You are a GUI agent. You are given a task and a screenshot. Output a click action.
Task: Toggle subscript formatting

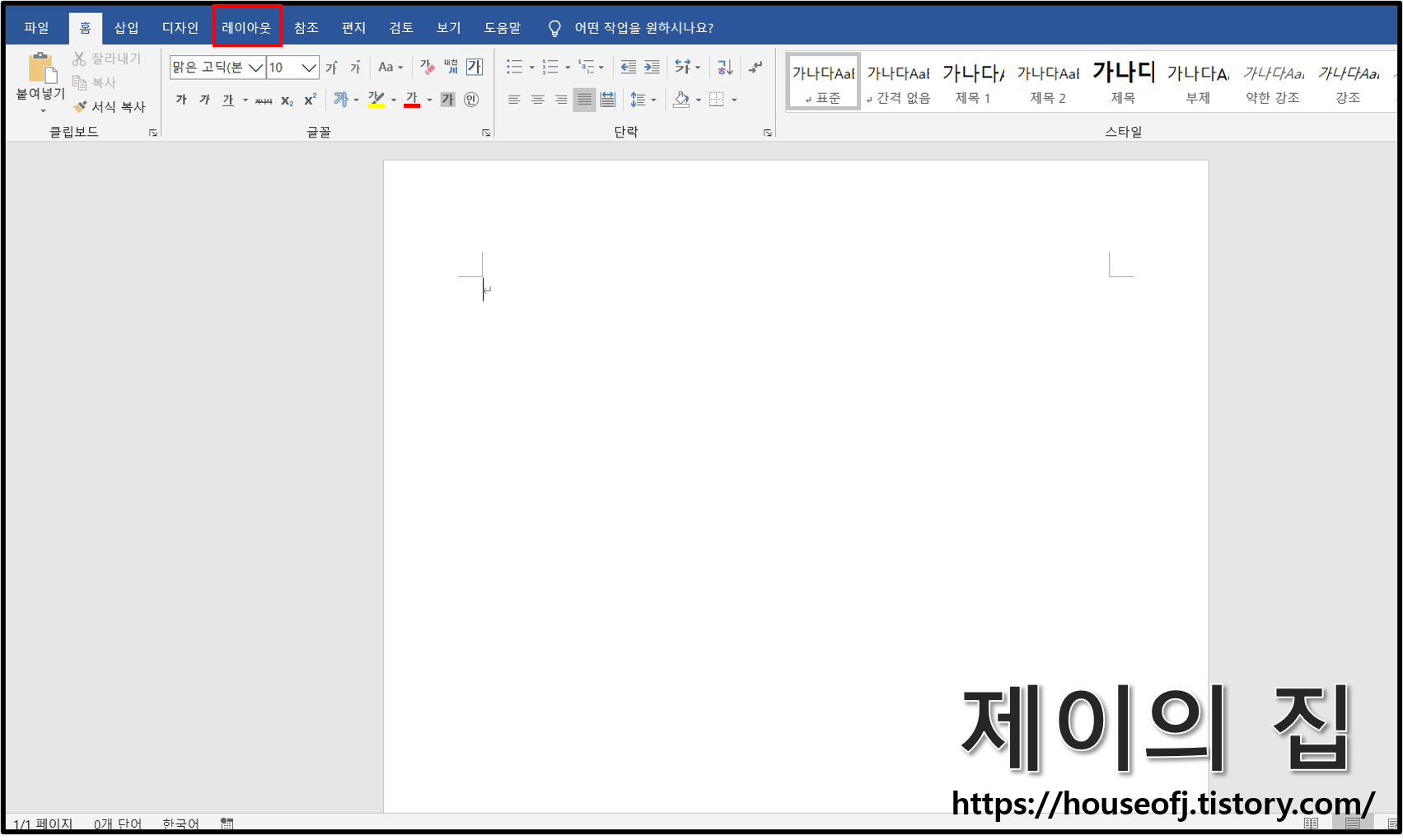tap(287, 100)
